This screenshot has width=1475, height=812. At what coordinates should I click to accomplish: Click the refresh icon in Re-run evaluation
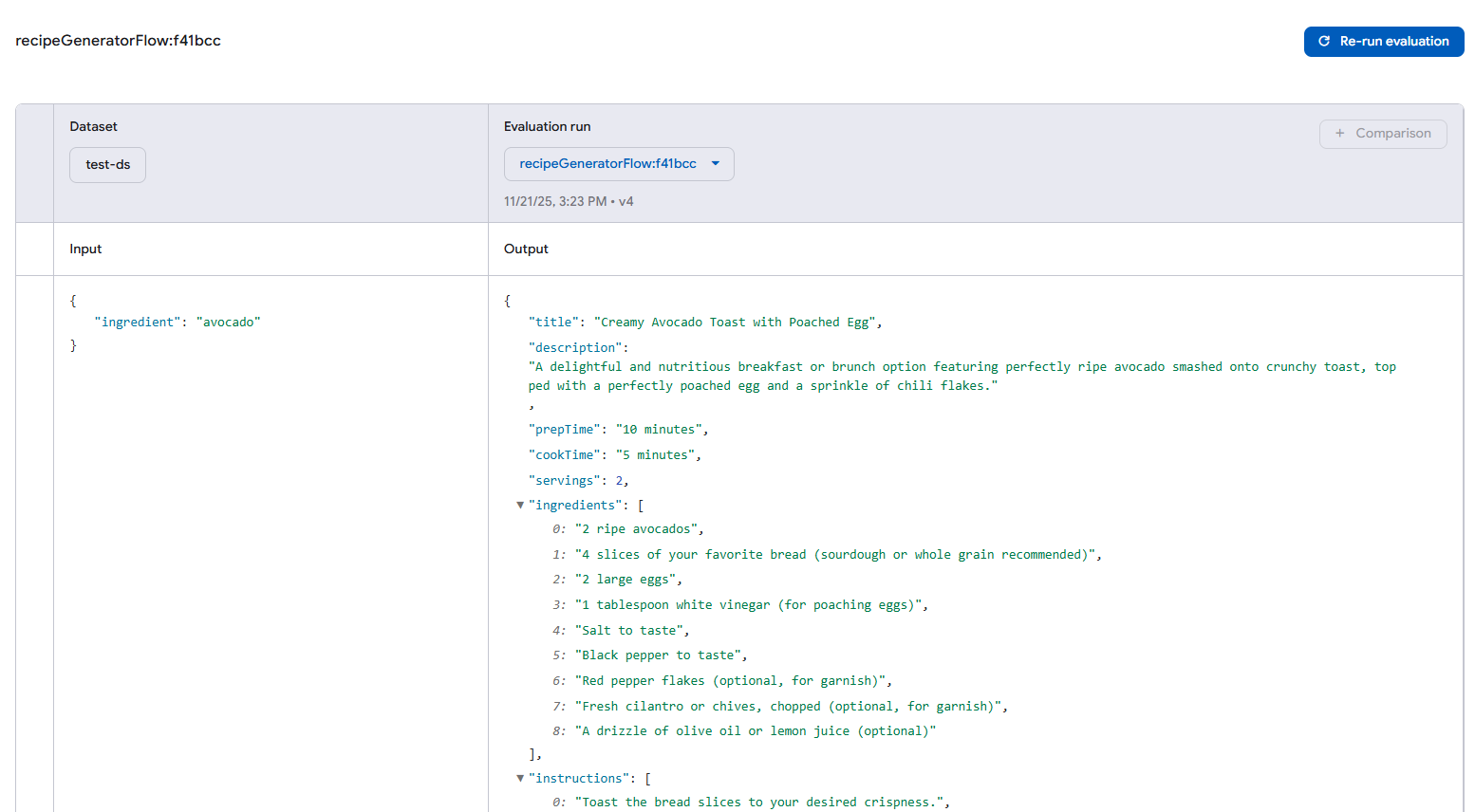(1324, 42)
